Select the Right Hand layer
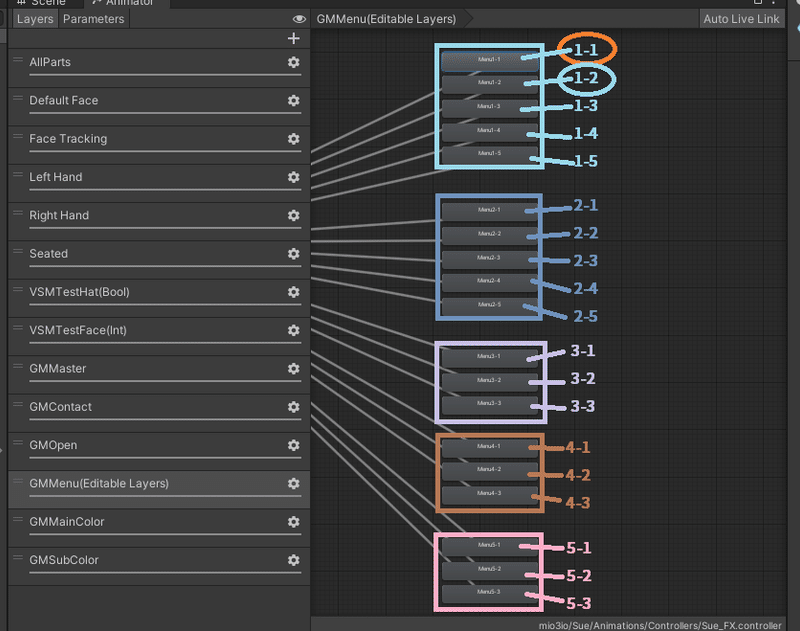The height and width of the screenshot is (631, 800). (159, 220)
